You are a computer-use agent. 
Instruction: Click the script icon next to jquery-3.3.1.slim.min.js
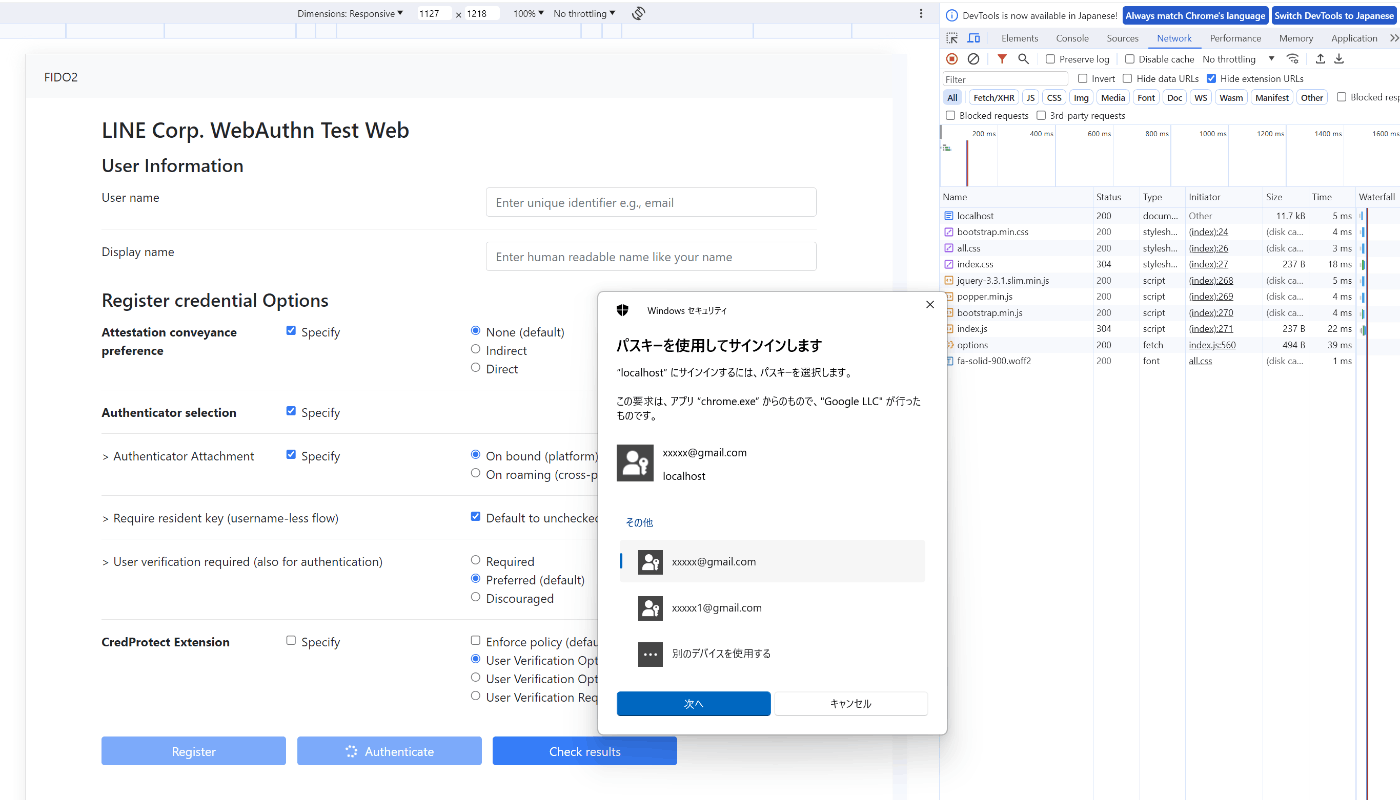coord(949,281)
